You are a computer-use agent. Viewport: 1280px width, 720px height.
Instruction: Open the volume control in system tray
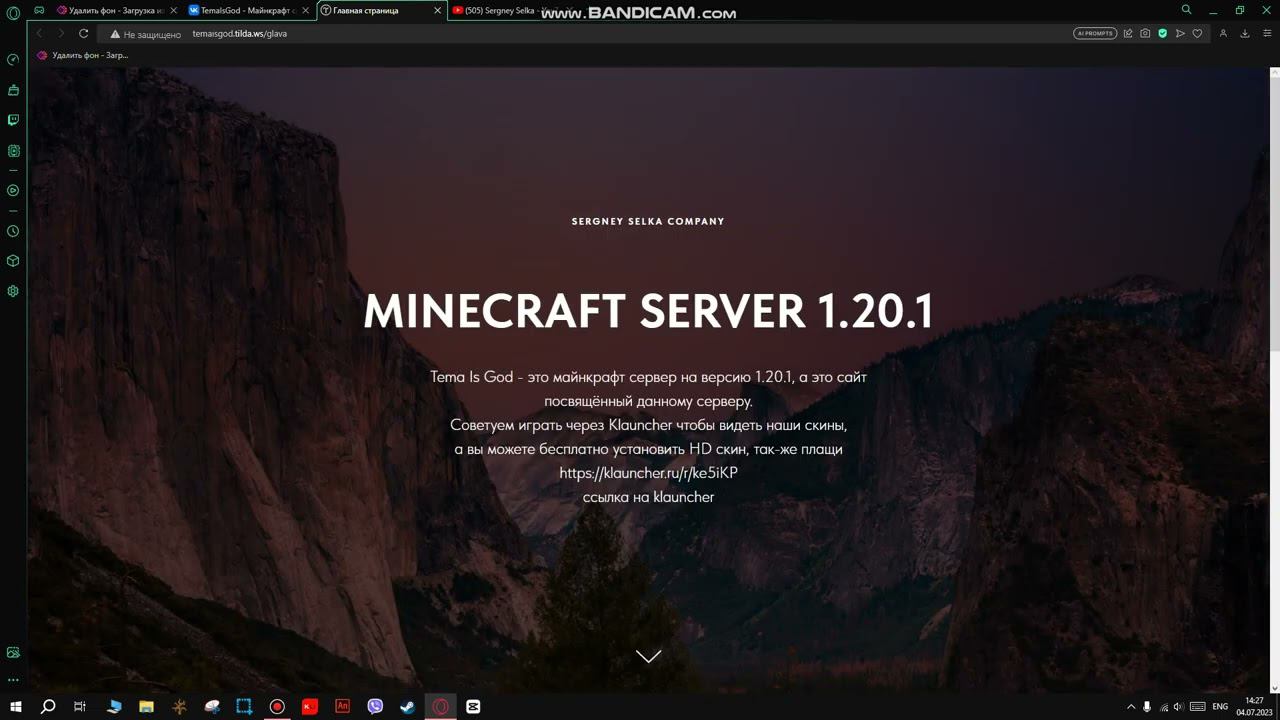(x=1178, y=707)
